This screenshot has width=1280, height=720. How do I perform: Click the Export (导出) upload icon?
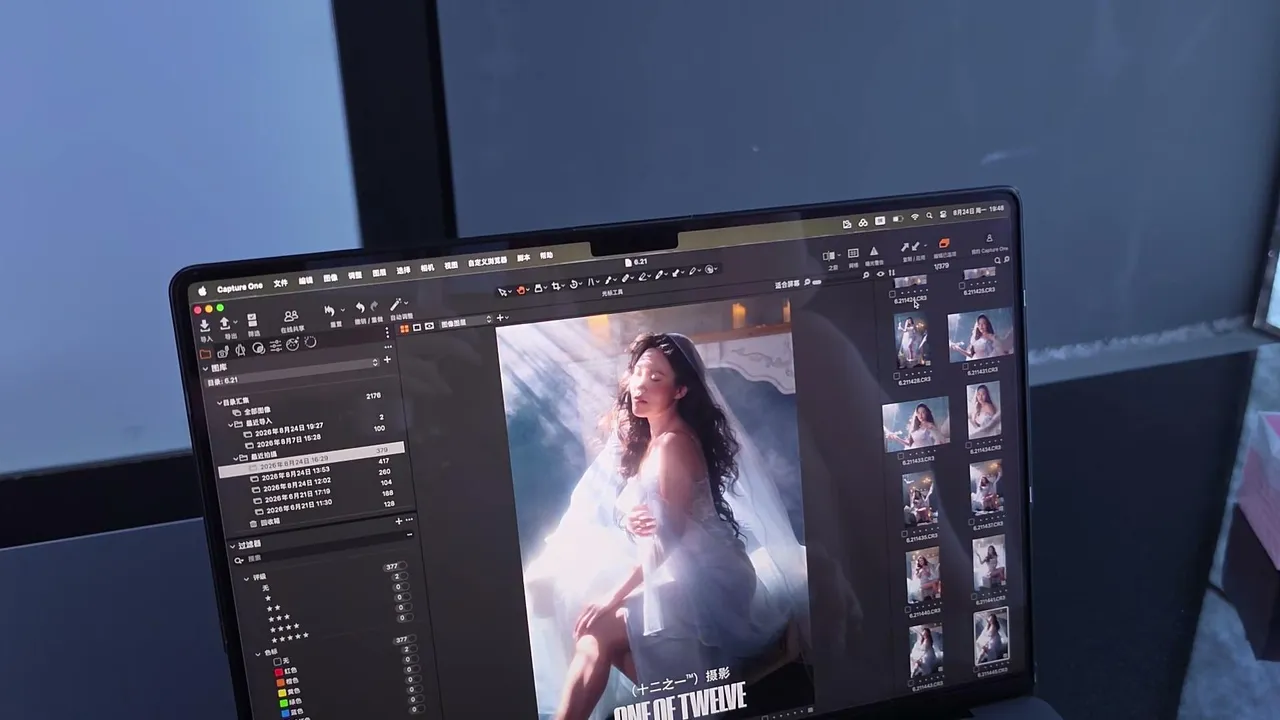(224, 323)
